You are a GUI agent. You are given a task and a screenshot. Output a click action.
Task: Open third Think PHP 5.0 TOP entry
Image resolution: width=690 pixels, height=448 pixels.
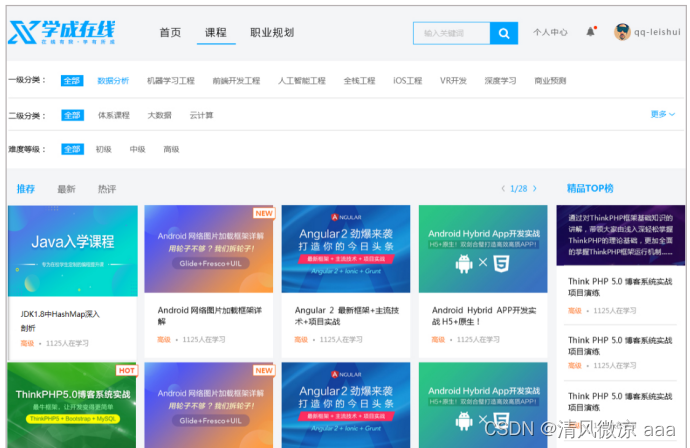click(620, 401)
